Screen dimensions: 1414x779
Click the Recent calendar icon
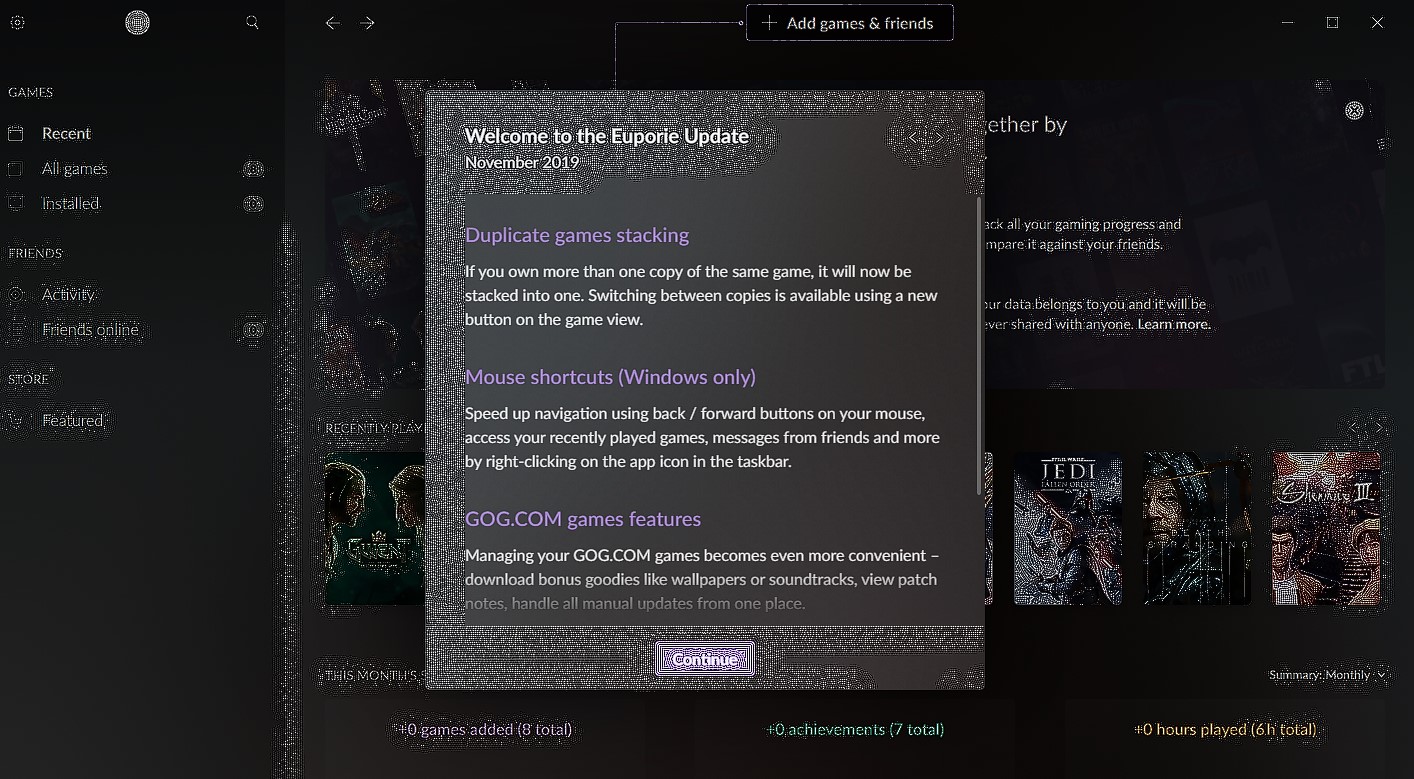15,133
